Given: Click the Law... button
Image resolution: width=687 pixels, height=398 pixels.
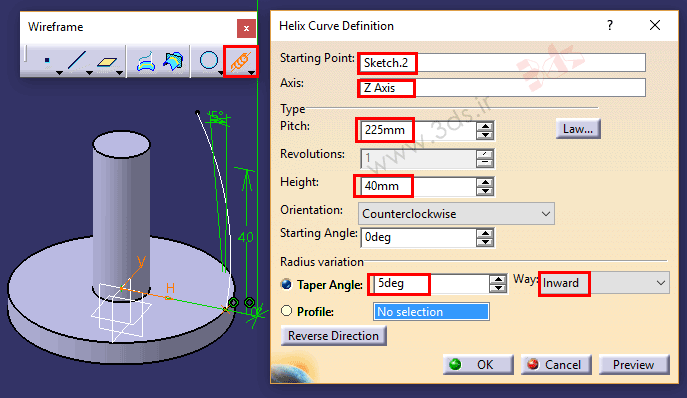Looking at the screenshot, I should point(578,129).
